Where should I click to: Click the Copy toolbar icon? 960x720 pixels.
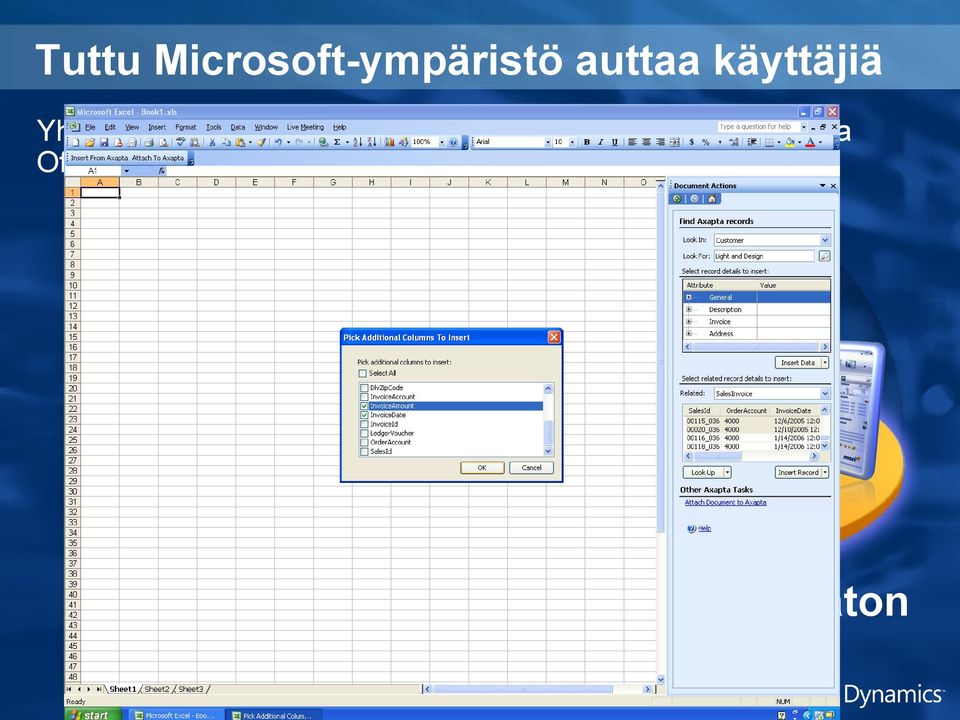click(x=226, y=142)
